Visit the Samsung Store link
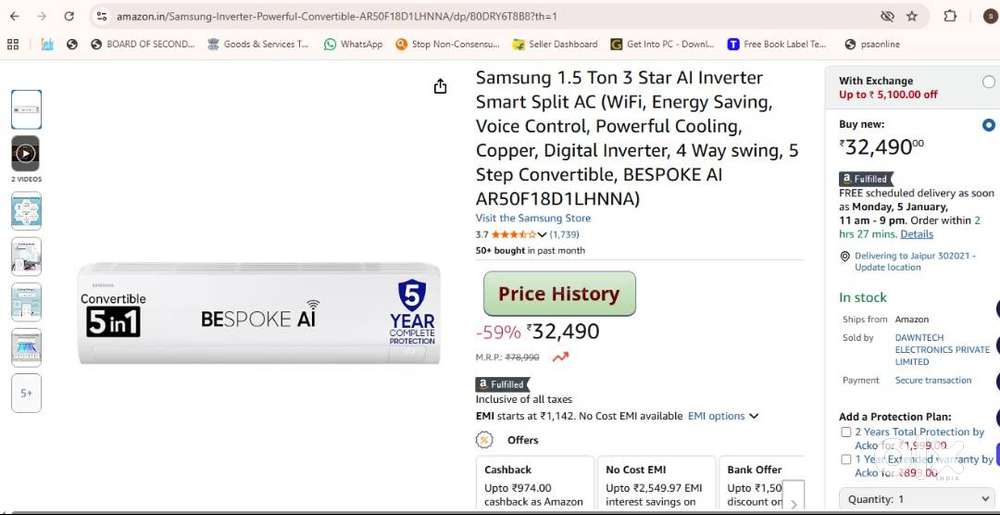 tap(533, 218)
